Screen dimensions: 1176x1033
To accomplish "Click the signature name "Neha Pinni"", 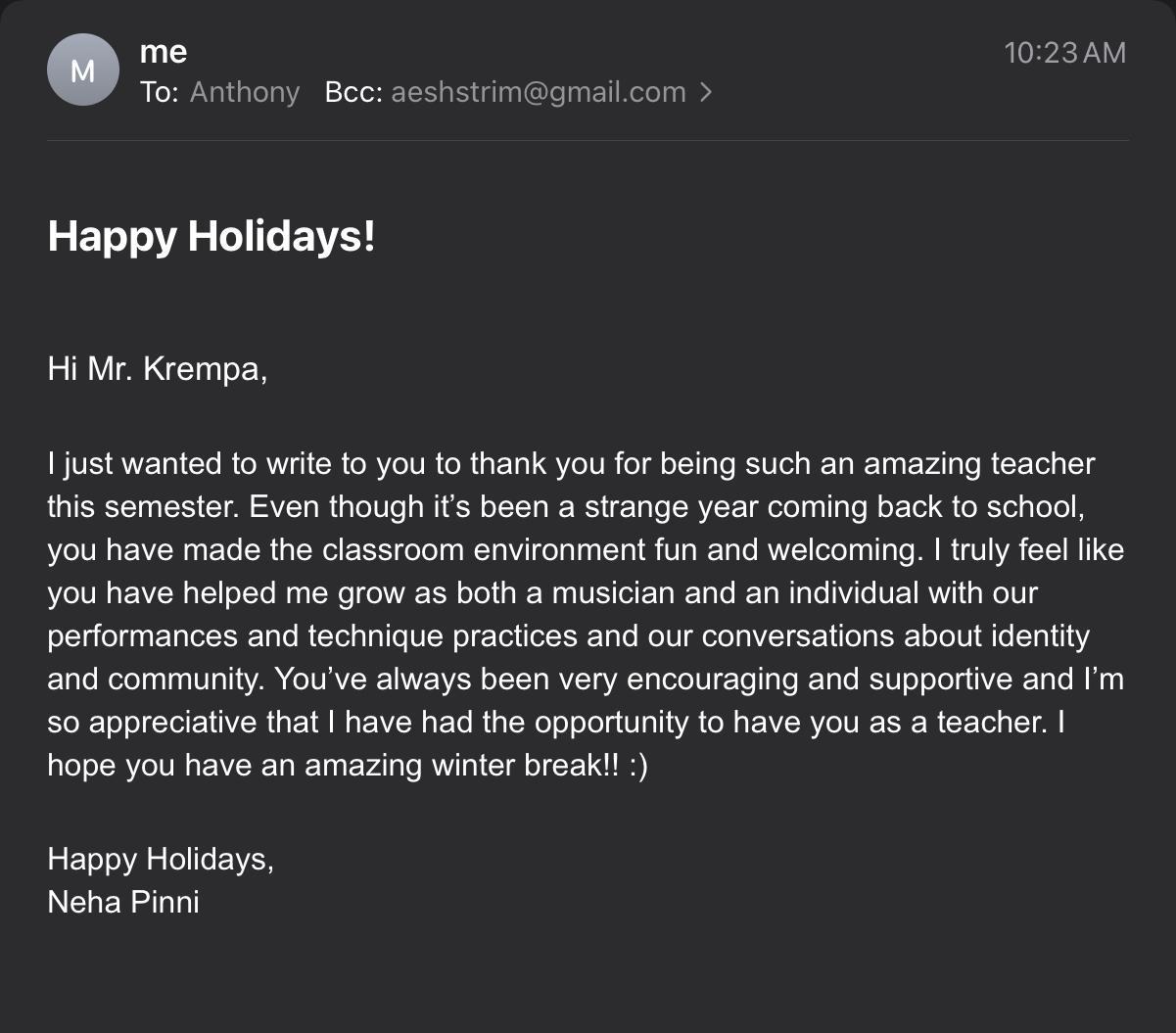I will pos(123,902).
